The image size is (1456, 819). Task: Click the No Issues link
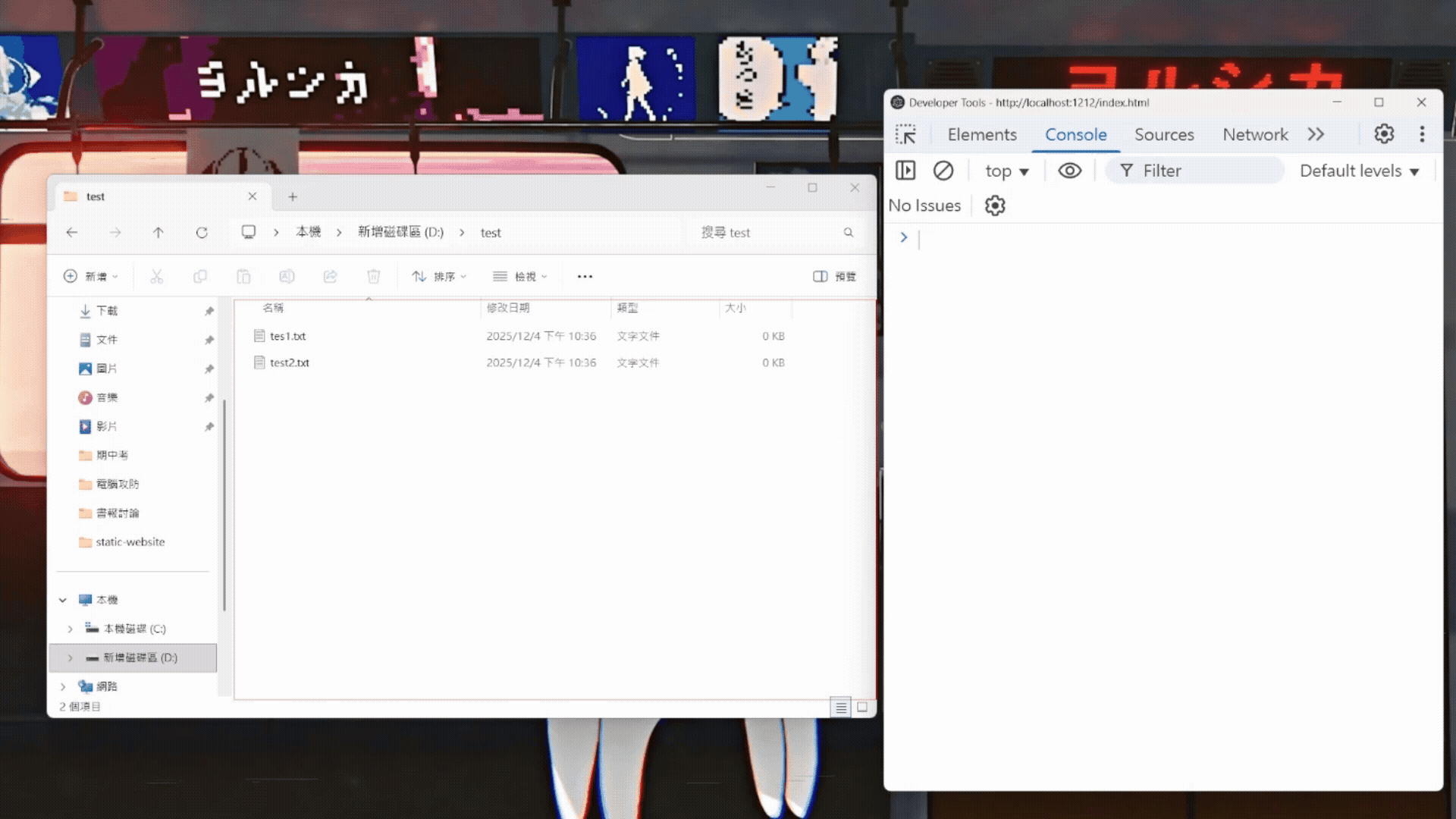coord(924,206)
